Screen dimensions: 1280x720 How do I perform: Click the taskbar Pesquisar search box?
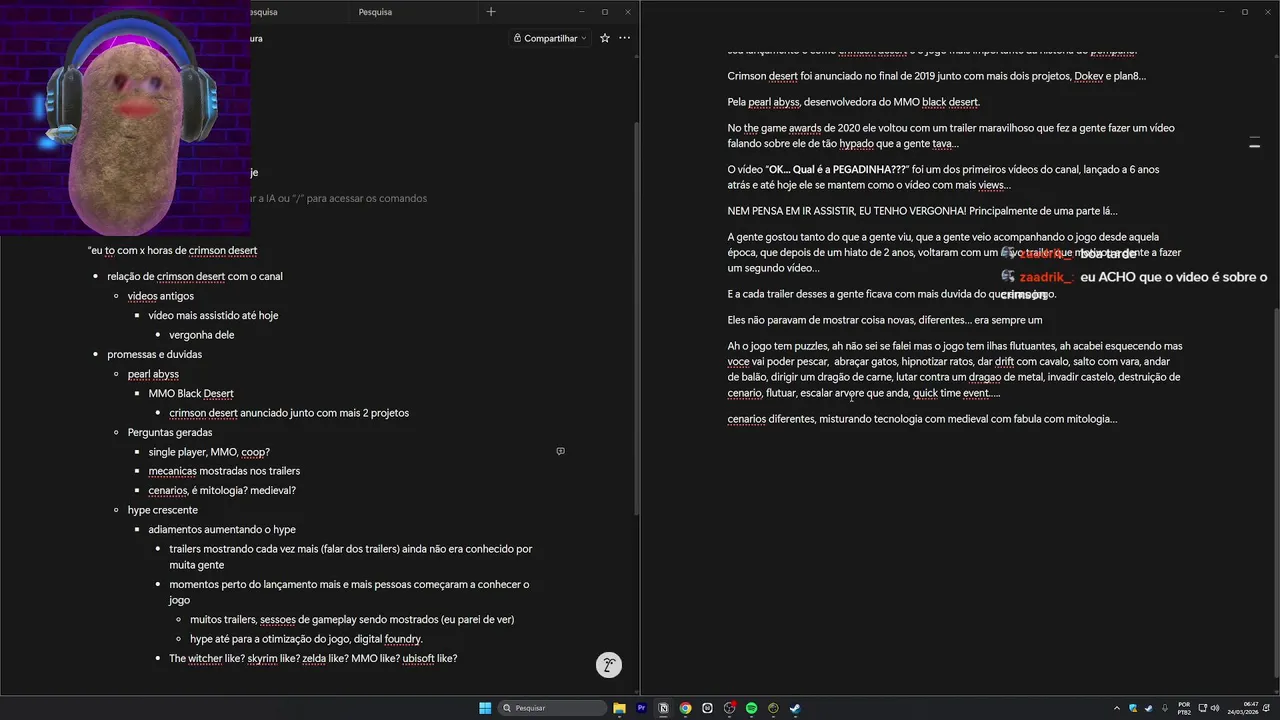point(553,708)
